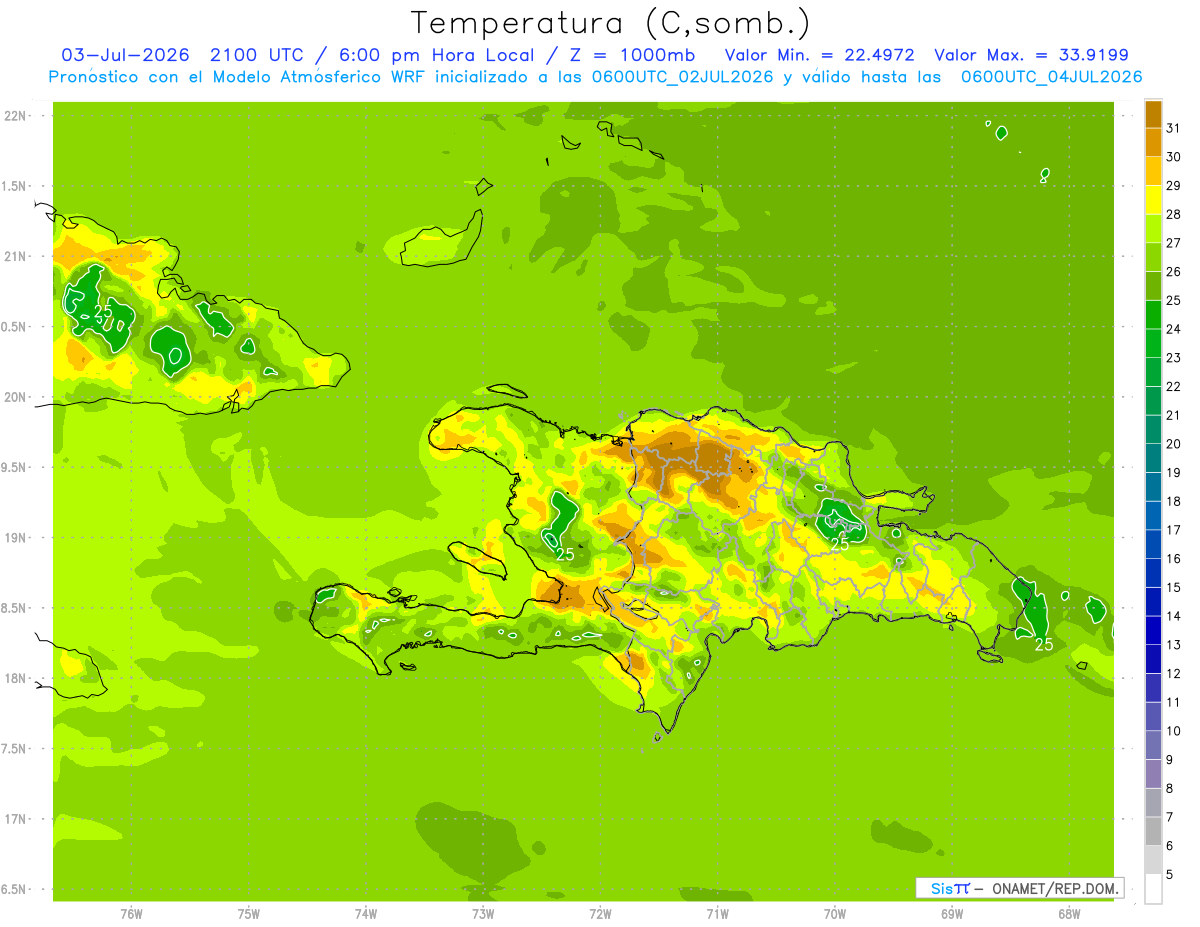
Task: Click the 'Valor Max. = 33.9199' value
Action: tap(1031, 56)
